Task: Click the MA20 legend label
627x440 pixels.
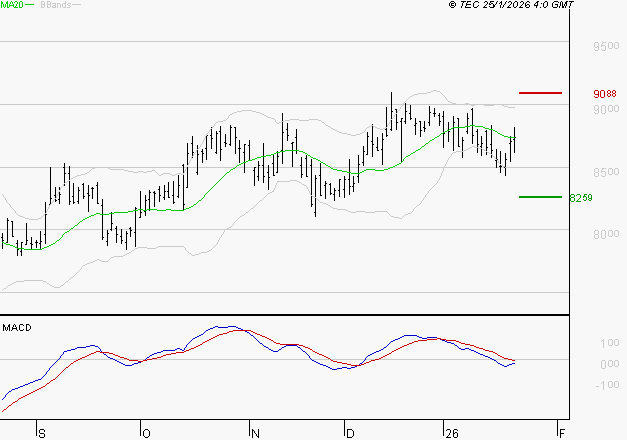Action: (x=12, y=4)
